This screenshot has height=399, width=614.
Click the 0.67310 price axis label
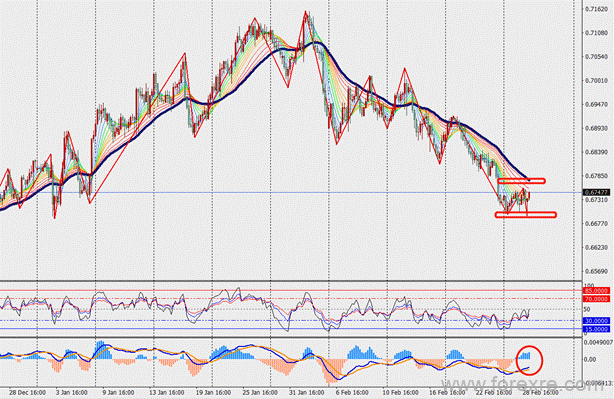tap(596, 200)
